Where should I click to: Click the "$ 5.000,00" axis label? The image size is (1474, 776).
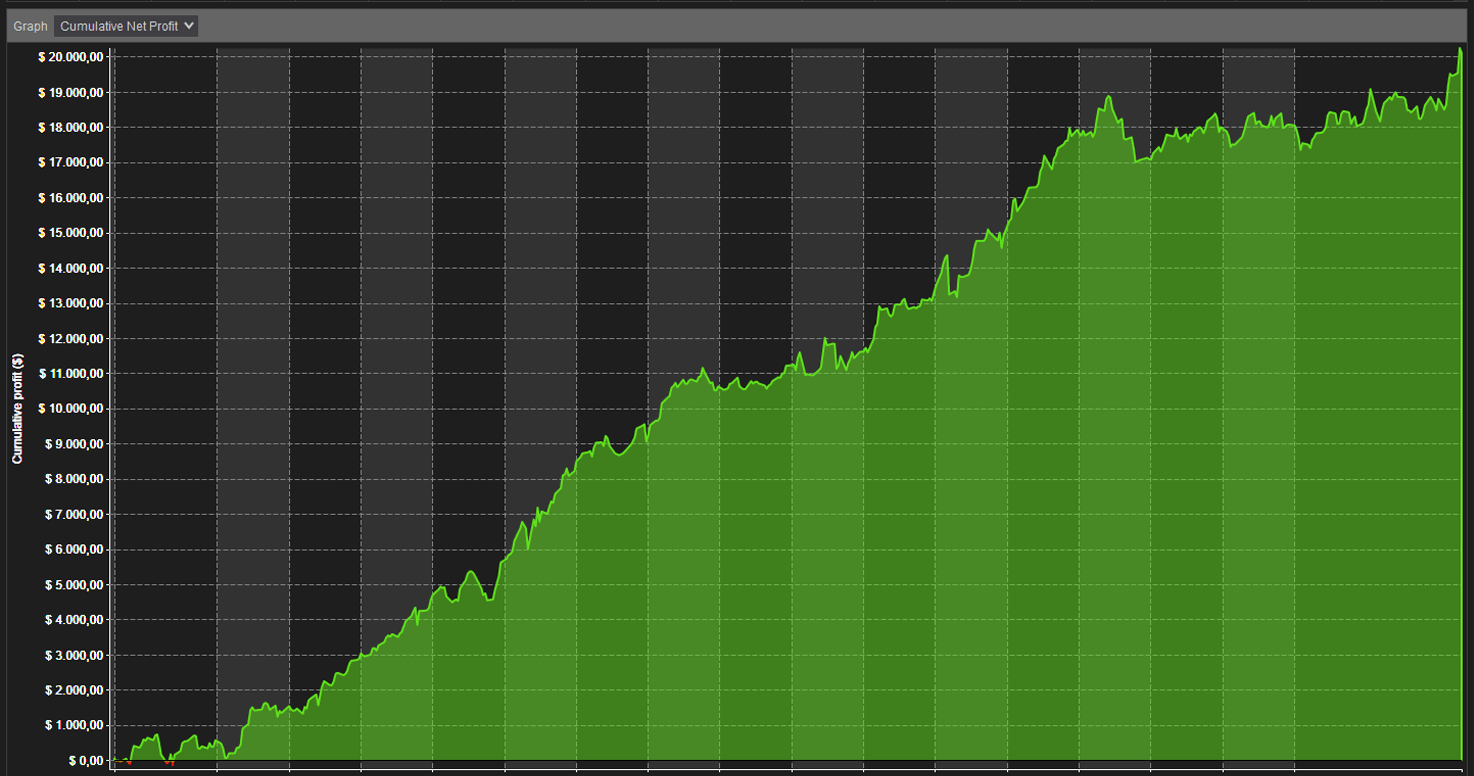pos(74,584)
